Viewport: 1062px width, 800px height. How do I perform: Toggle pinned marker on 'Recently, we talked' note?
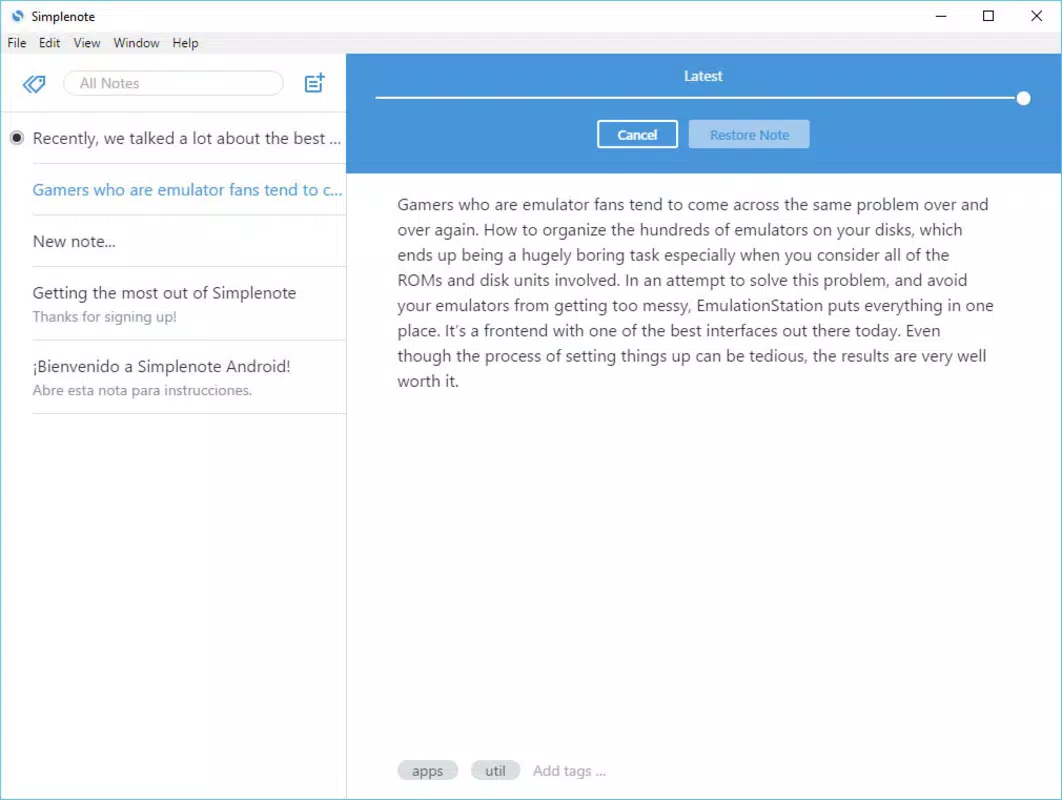point(17,138)
